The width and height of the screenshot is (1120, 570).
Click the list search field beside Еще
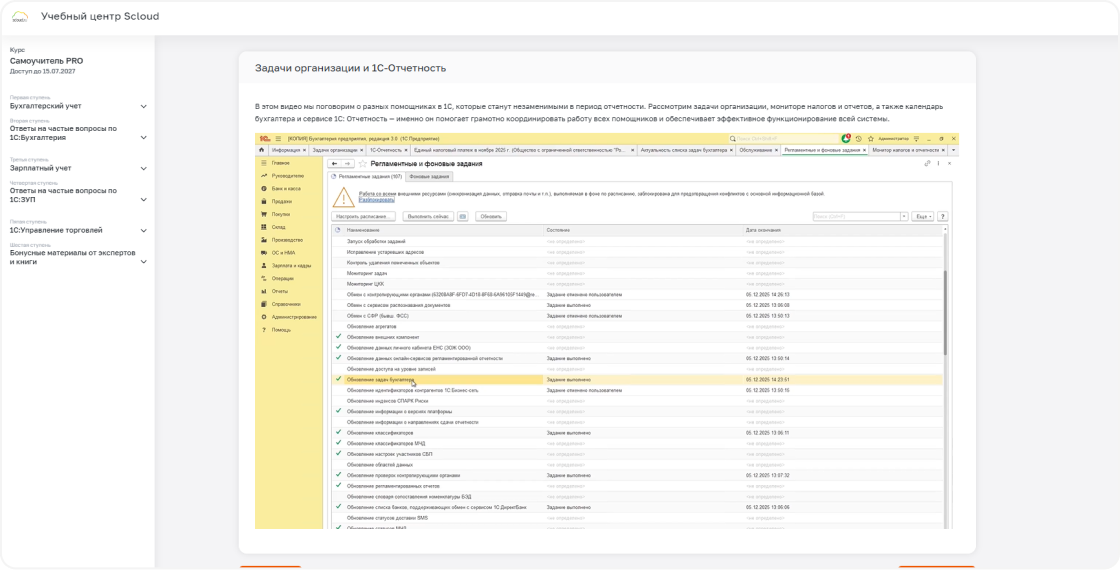(856, 216)
